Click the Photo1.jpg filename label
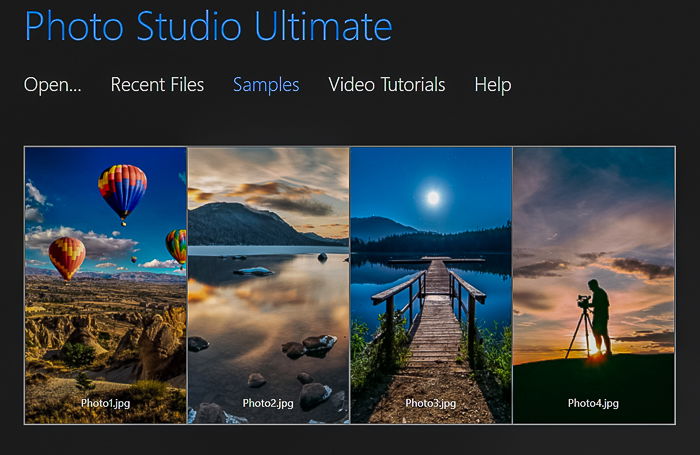This screenshot has width=700, height=455. point(106,403)
